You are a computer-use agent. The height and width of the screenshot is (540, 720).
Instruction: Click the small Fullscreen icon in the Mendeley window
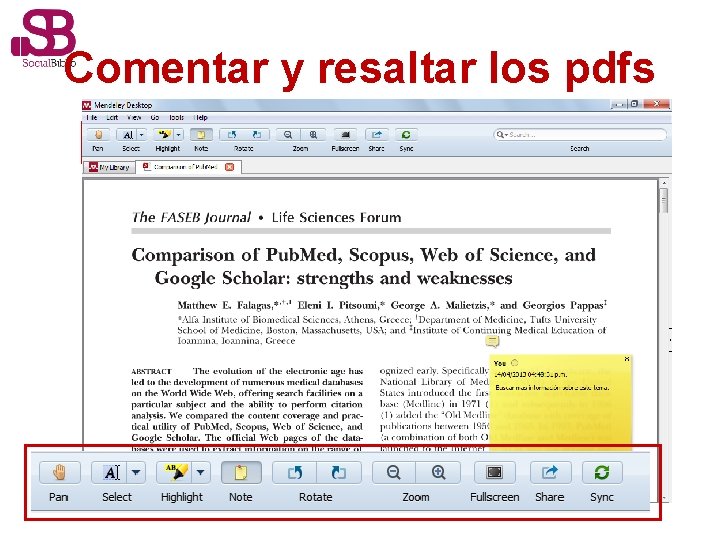345,135
